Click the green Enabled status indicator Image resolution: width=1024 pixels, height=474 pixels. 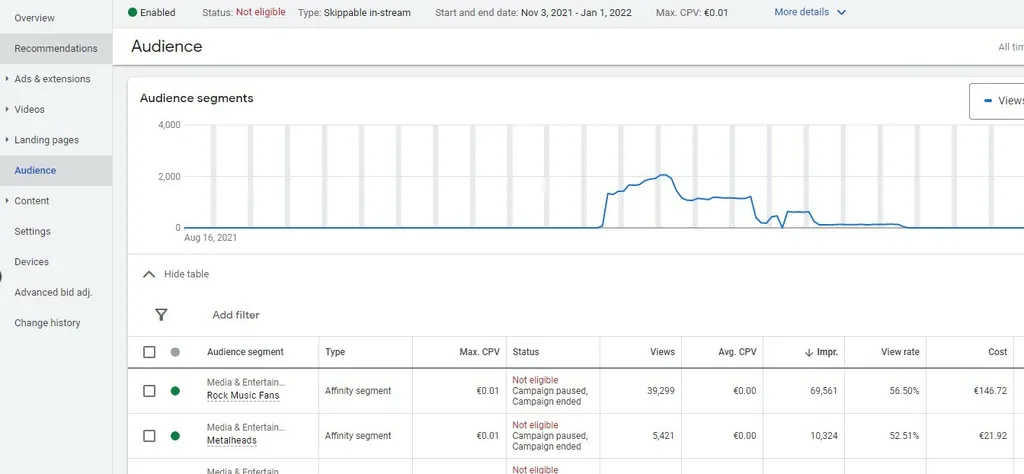(x=133, y=13)
